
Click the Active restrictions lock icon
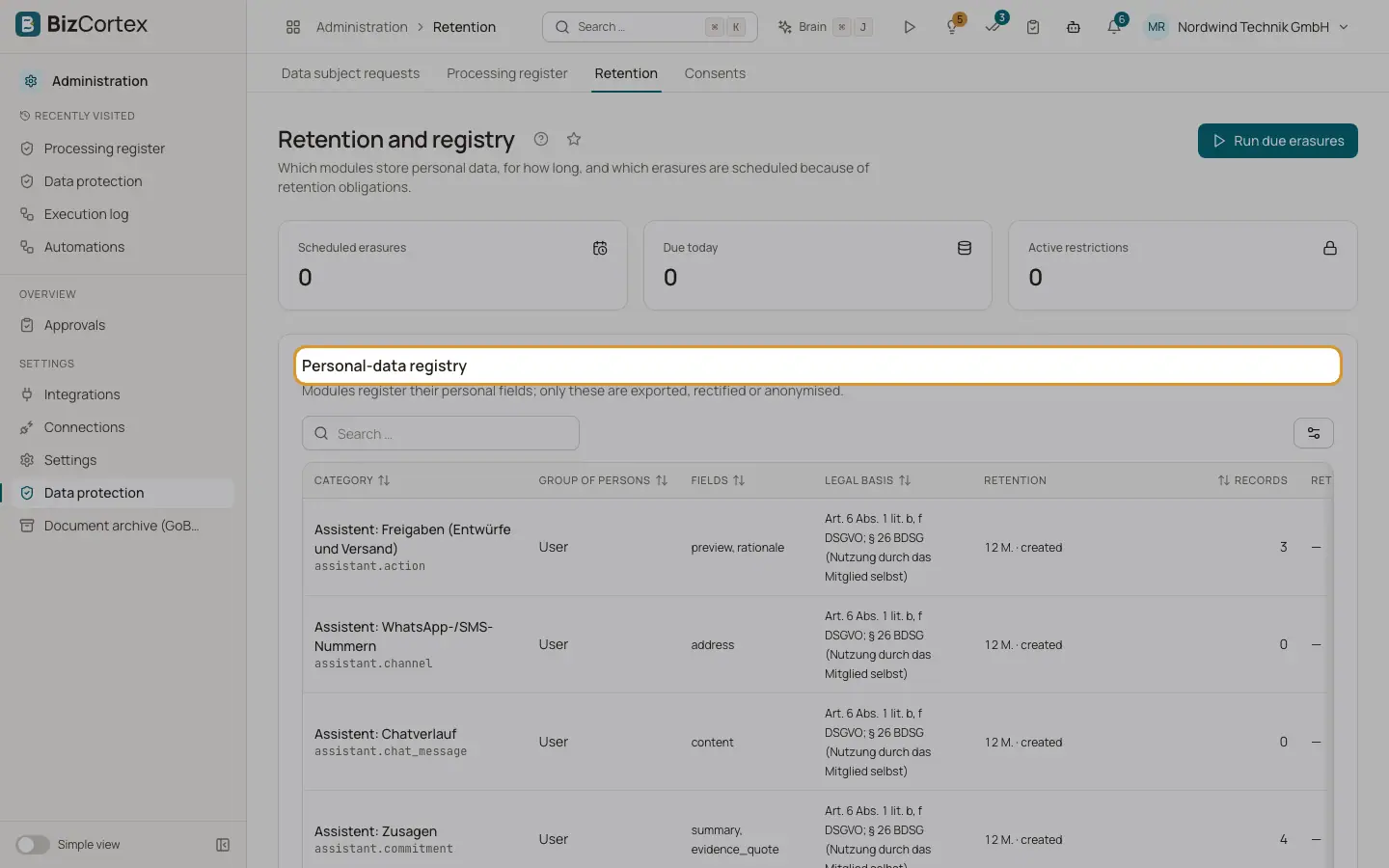coord(1330,248)
